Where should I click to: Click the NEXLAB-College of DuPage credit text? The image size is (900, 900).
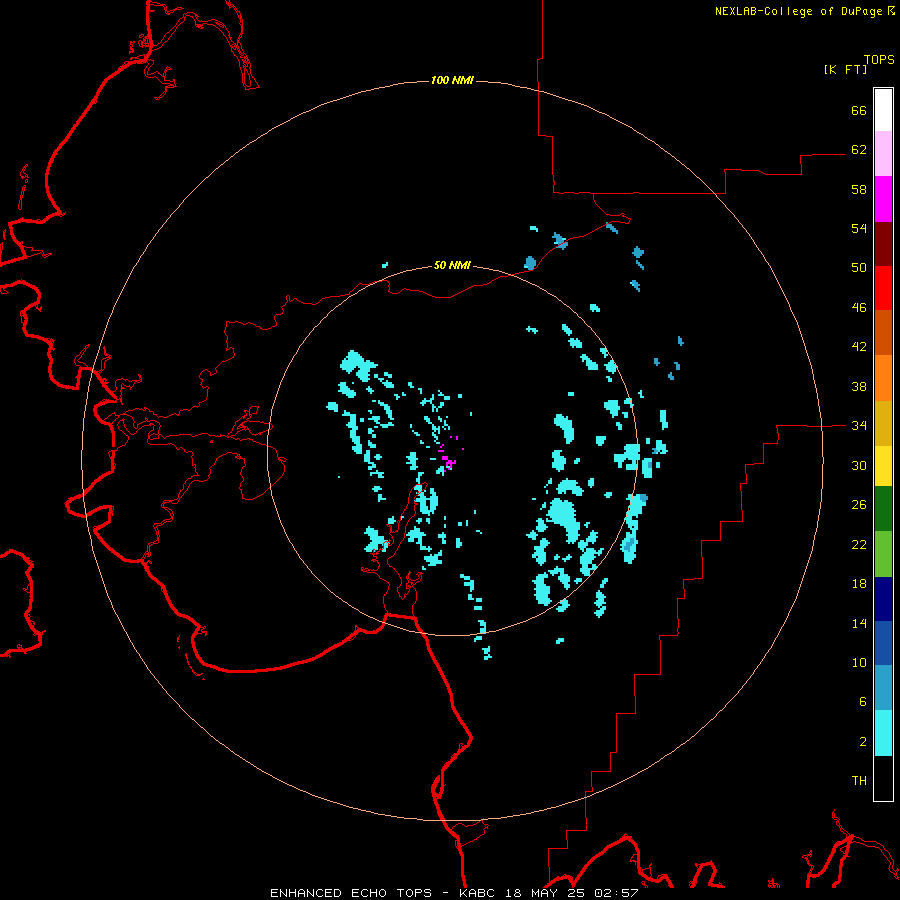pos(800,11)
